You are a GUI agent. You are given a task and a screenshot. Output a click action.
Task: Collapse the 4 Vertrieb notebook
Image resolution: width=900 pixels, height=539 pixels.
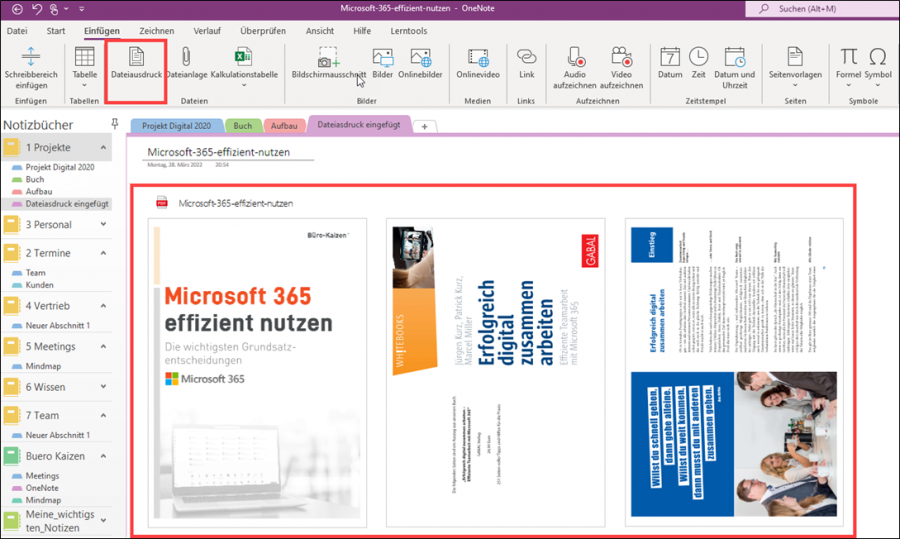coord(103,305)
